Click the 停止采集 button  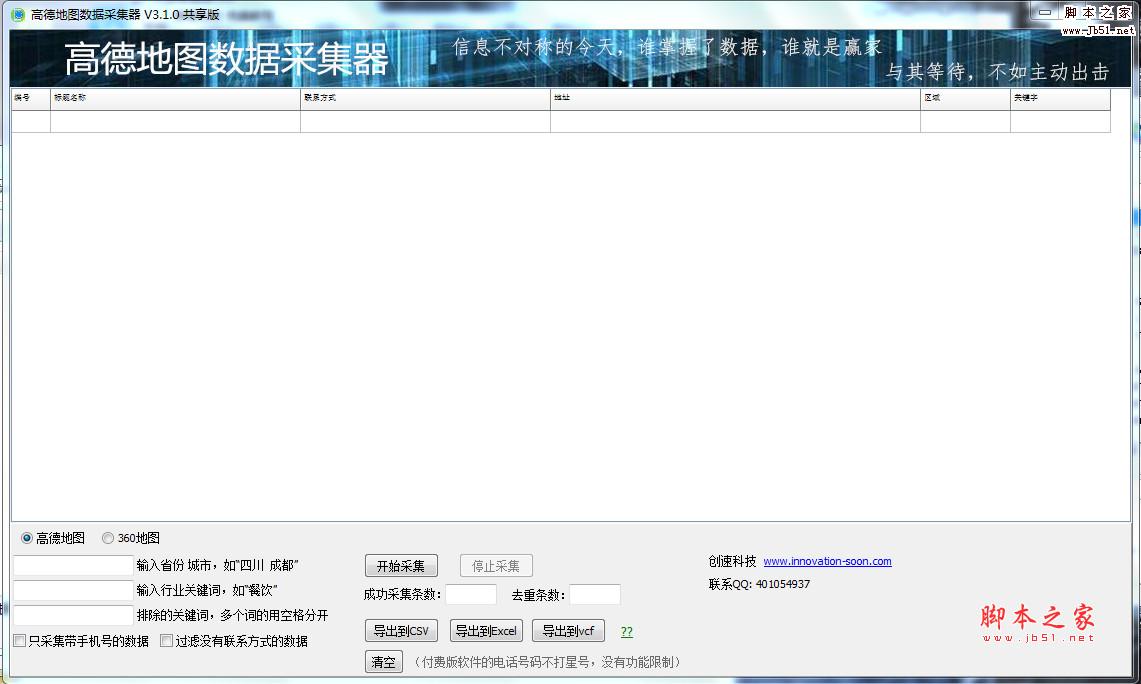(x=496, y=566)
